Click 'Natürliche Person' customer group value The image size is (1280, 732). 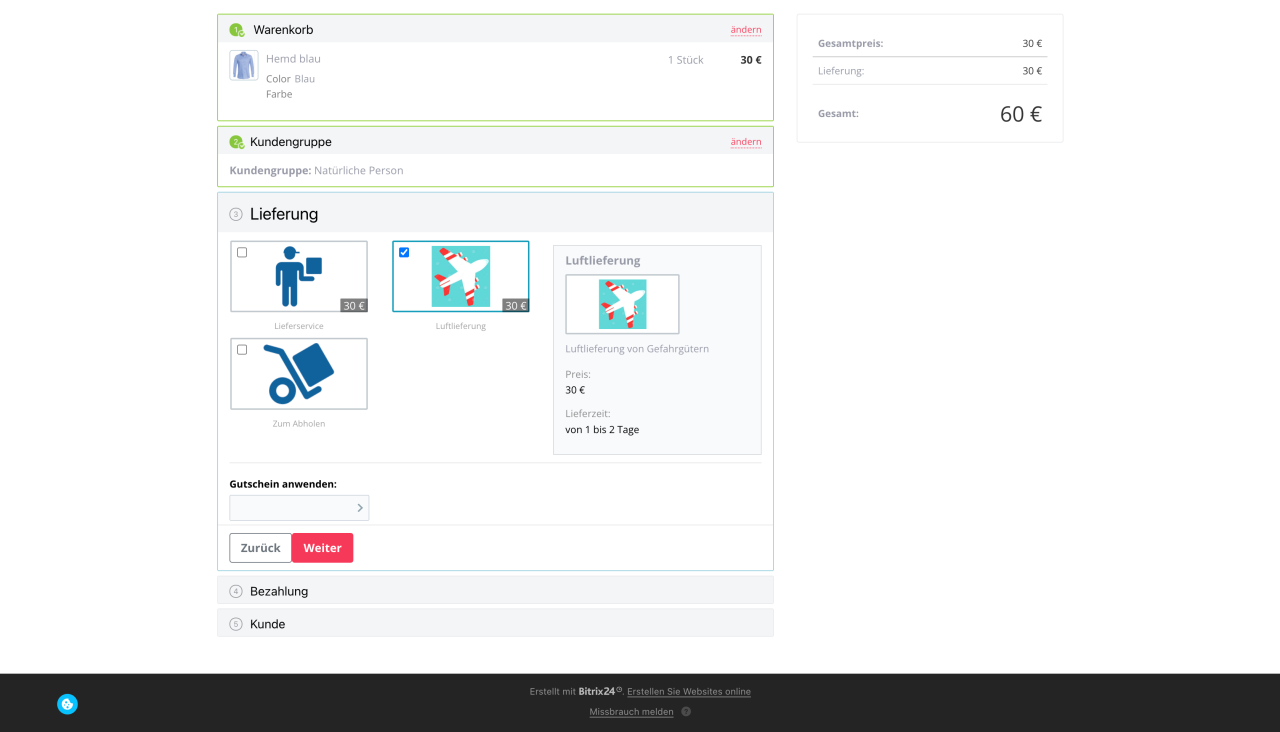[x=359, y=171]
